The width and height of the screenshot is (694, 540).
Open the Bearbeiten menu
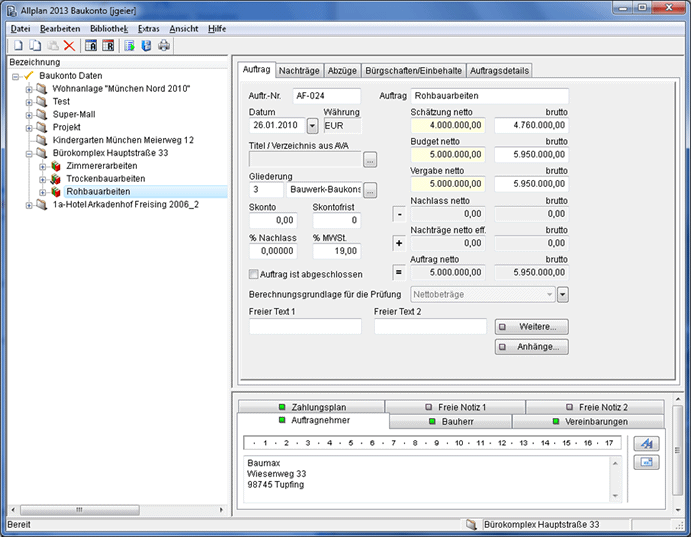click(x=60, y=29)
